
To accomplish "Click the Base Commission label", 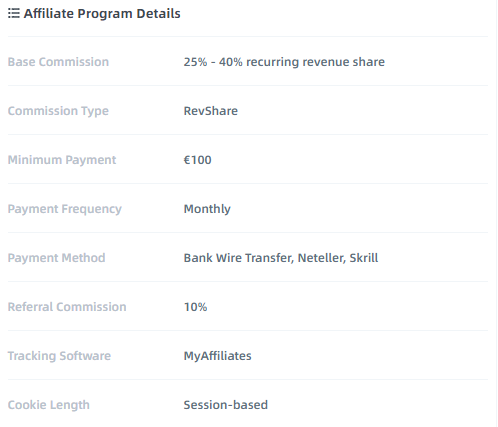I will point(58,62).
